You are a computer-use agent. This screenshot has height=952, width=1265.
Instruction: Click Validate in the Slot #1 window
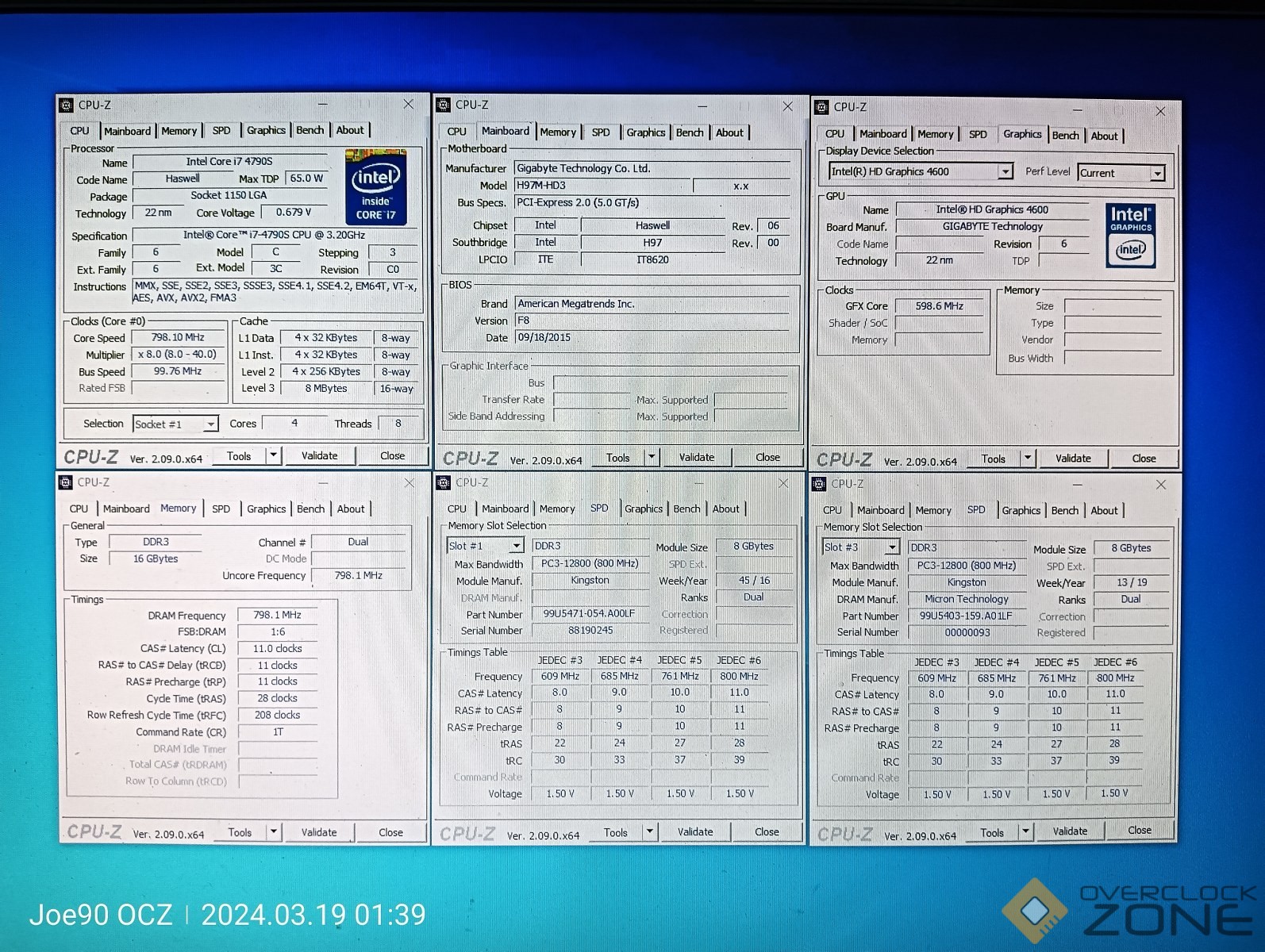click(695, 832)
